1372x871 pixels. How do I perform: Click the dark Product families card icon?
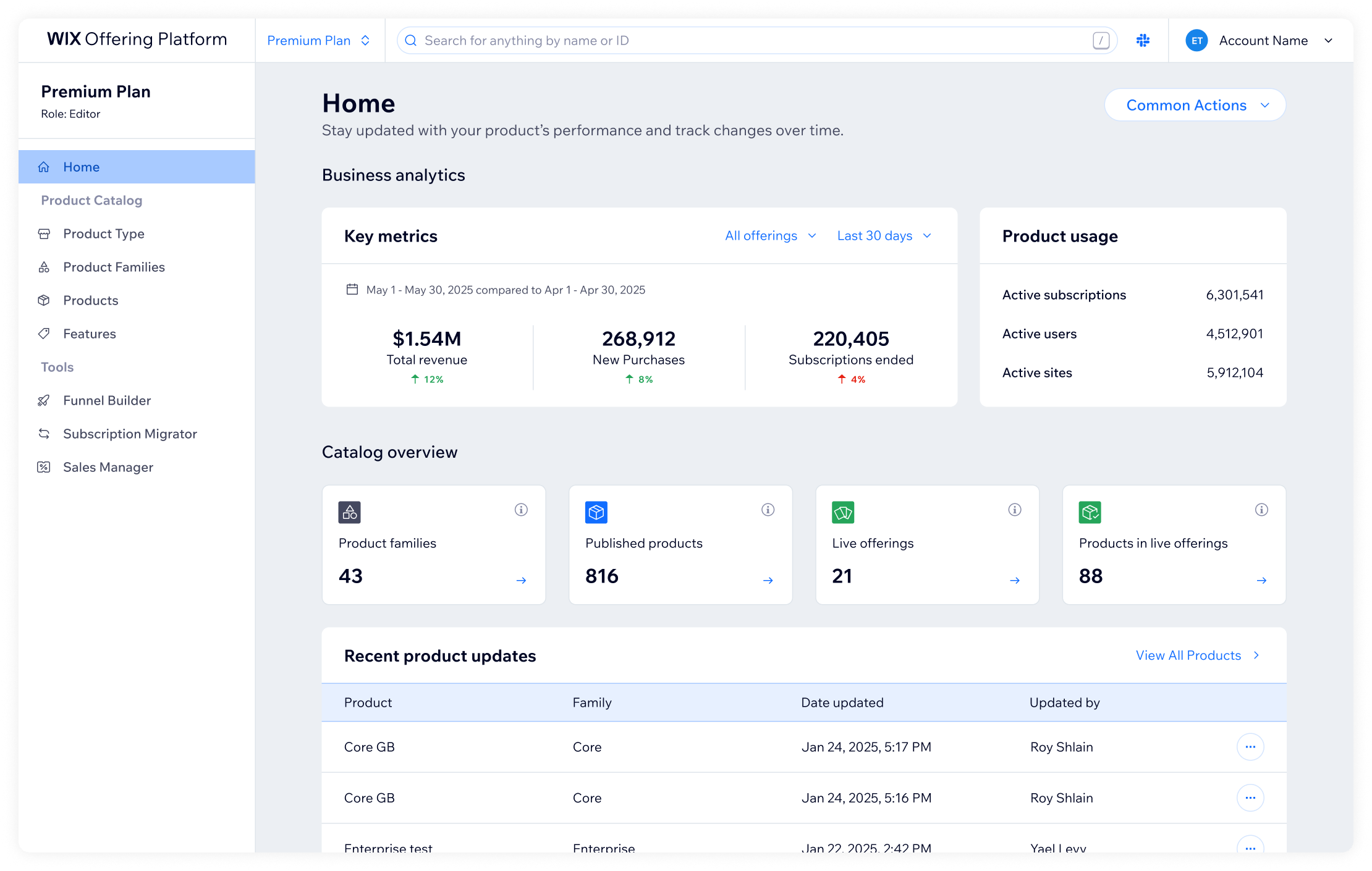(x=350, y=512)
